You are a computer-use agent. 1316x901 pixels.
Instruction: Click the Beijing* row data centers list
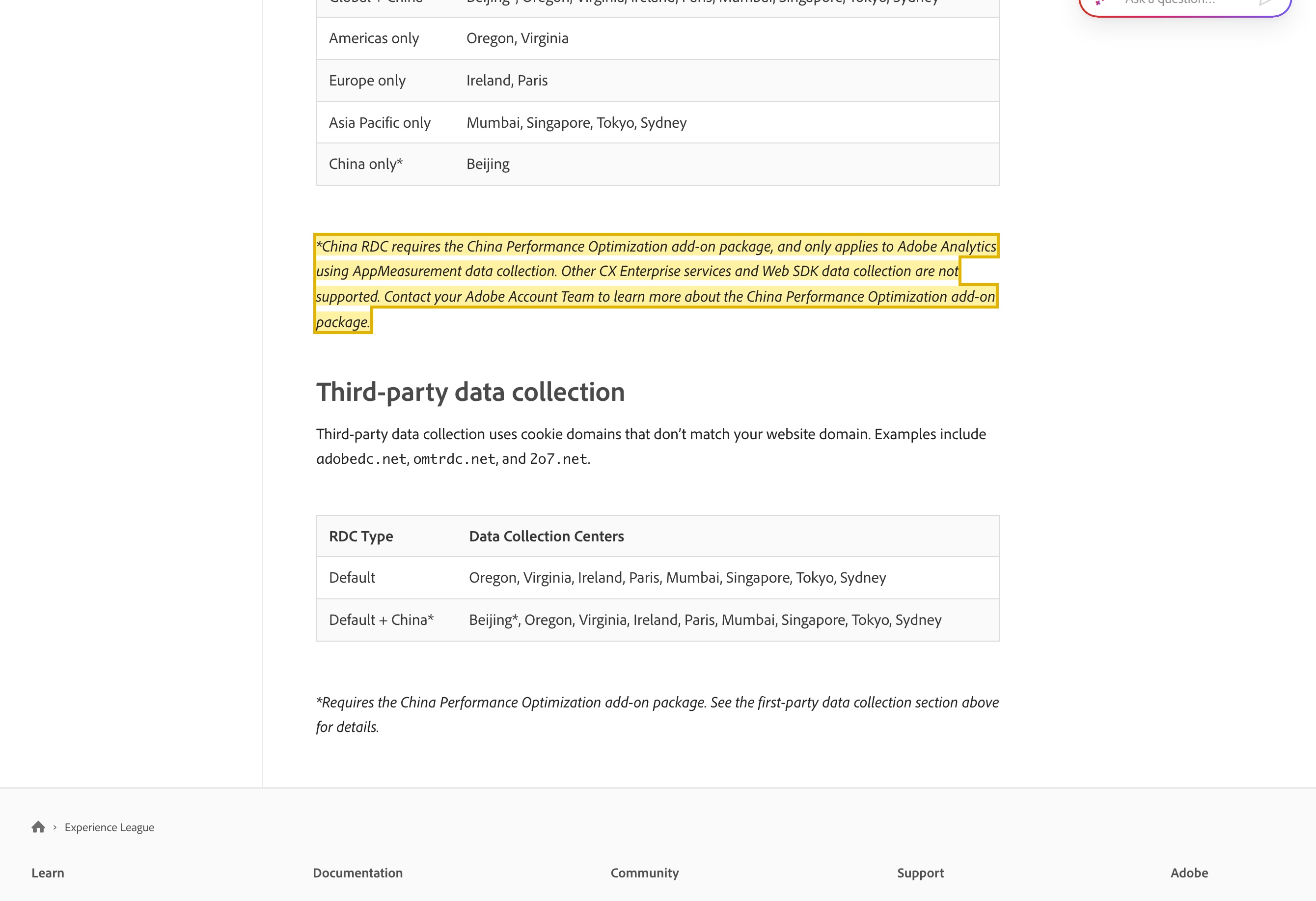click(728, 620)
